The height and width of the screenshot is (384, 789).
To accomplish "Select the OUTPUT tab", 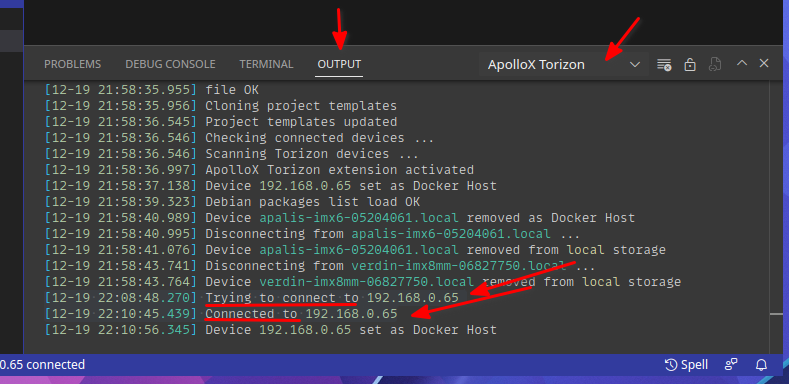I will point(339,64).
